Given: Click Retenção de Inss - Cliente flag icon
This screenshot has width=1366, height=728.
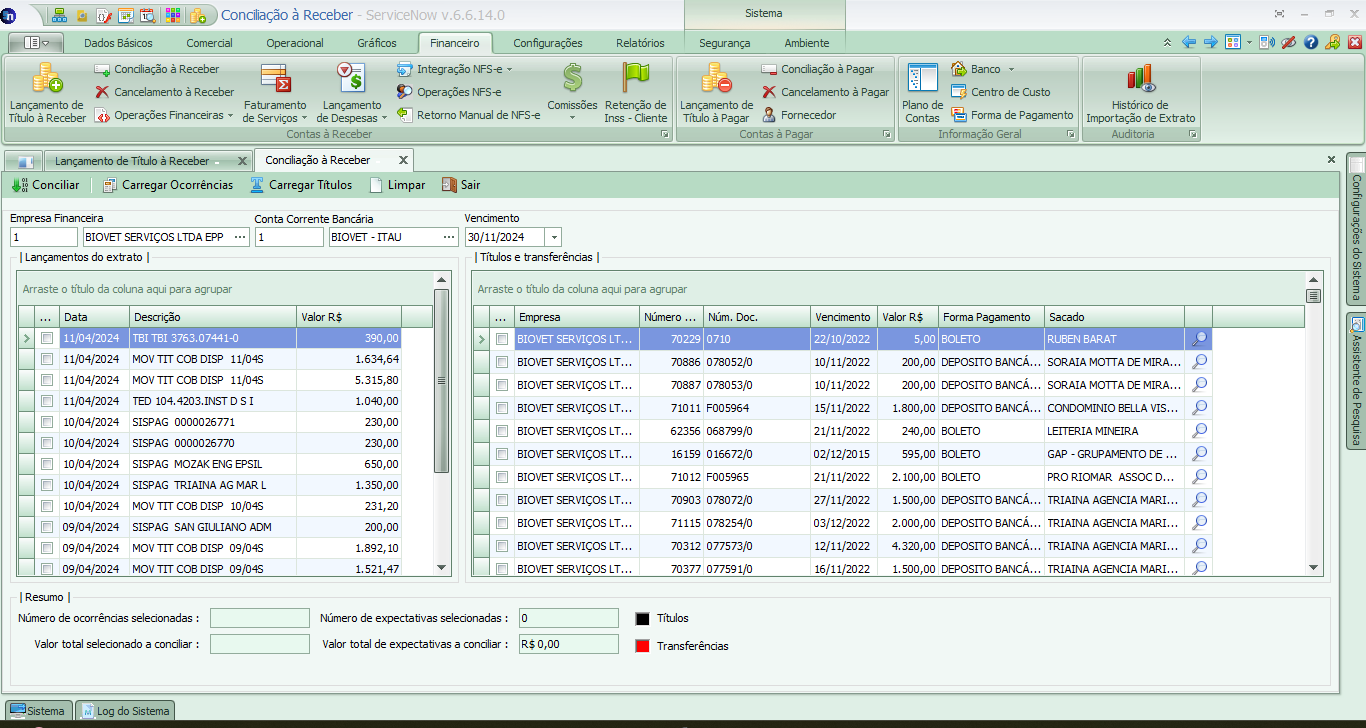Looking at the screenshot, I should click(x=635, y=79).
